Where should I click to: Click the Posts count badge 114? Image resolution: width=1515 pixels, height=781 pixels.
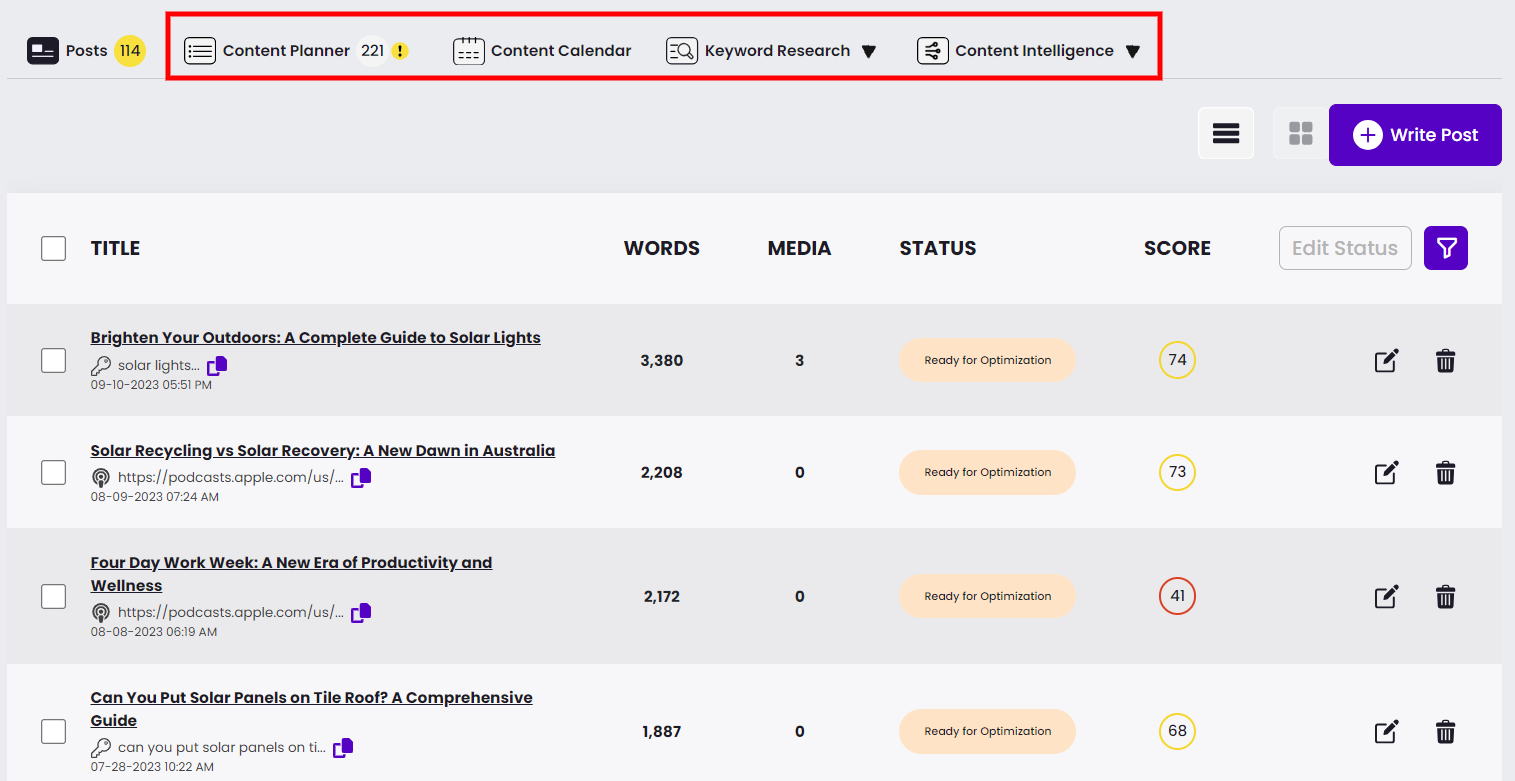point(130,50)
